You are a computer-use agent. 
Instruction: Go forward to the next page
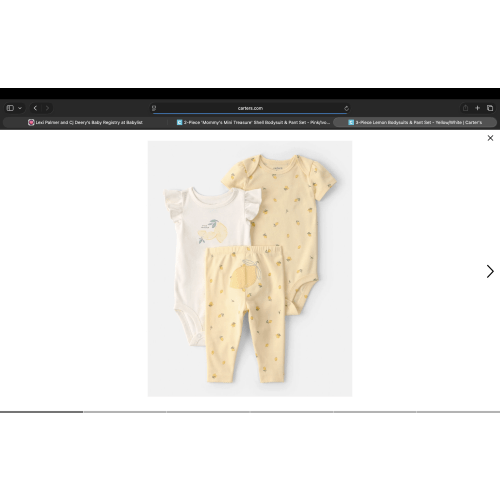[47, 108]
